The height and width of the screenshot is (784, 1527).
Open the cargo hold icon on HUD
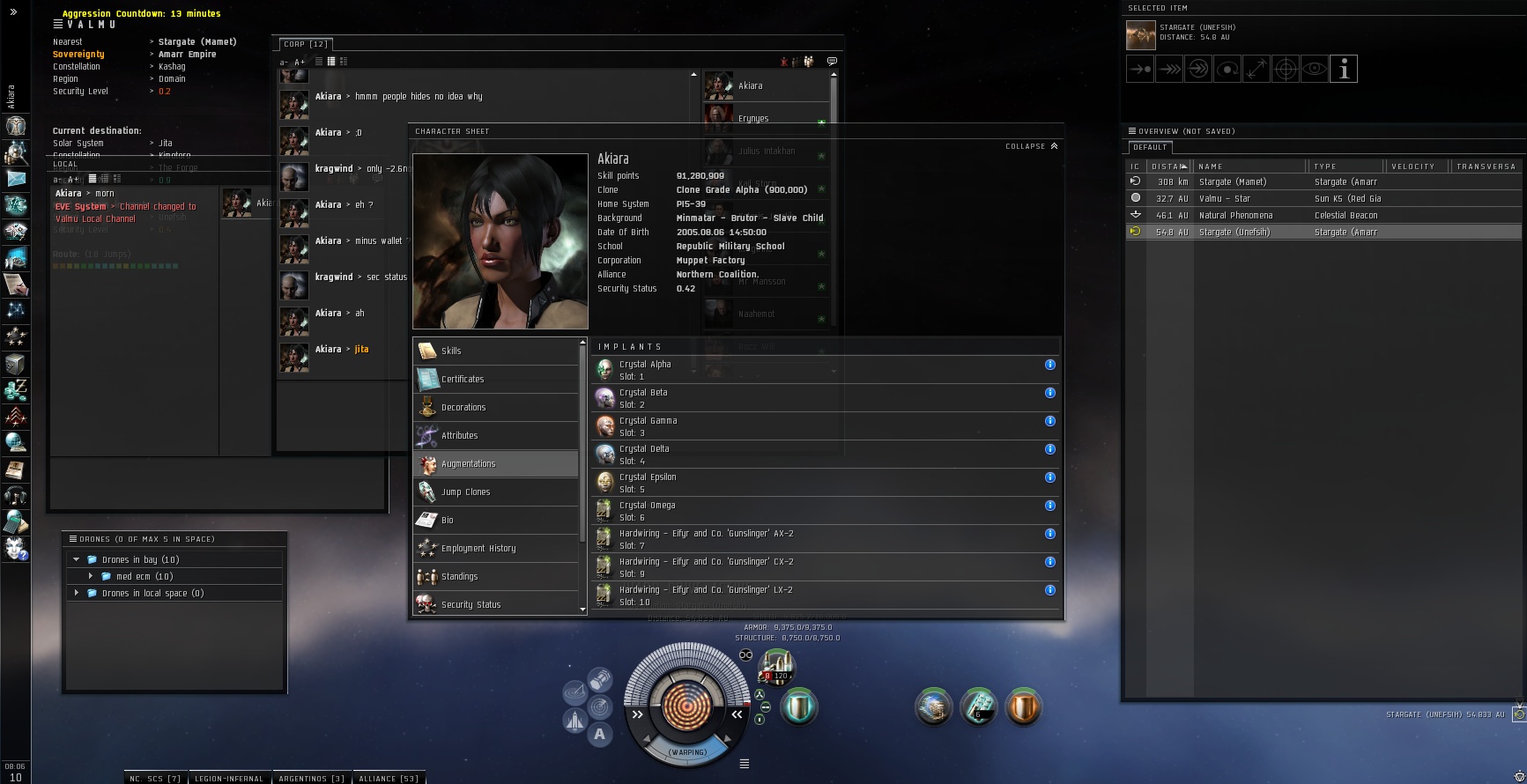pos(600,678)
